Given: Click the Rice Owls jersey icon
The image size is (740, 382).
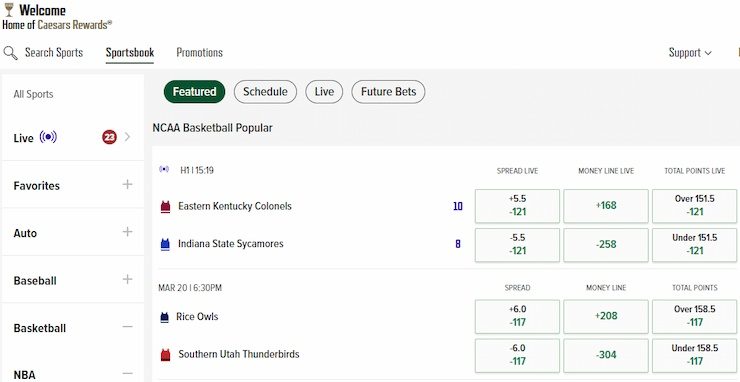Looking at the screenshot, I should tap(165, 317).
